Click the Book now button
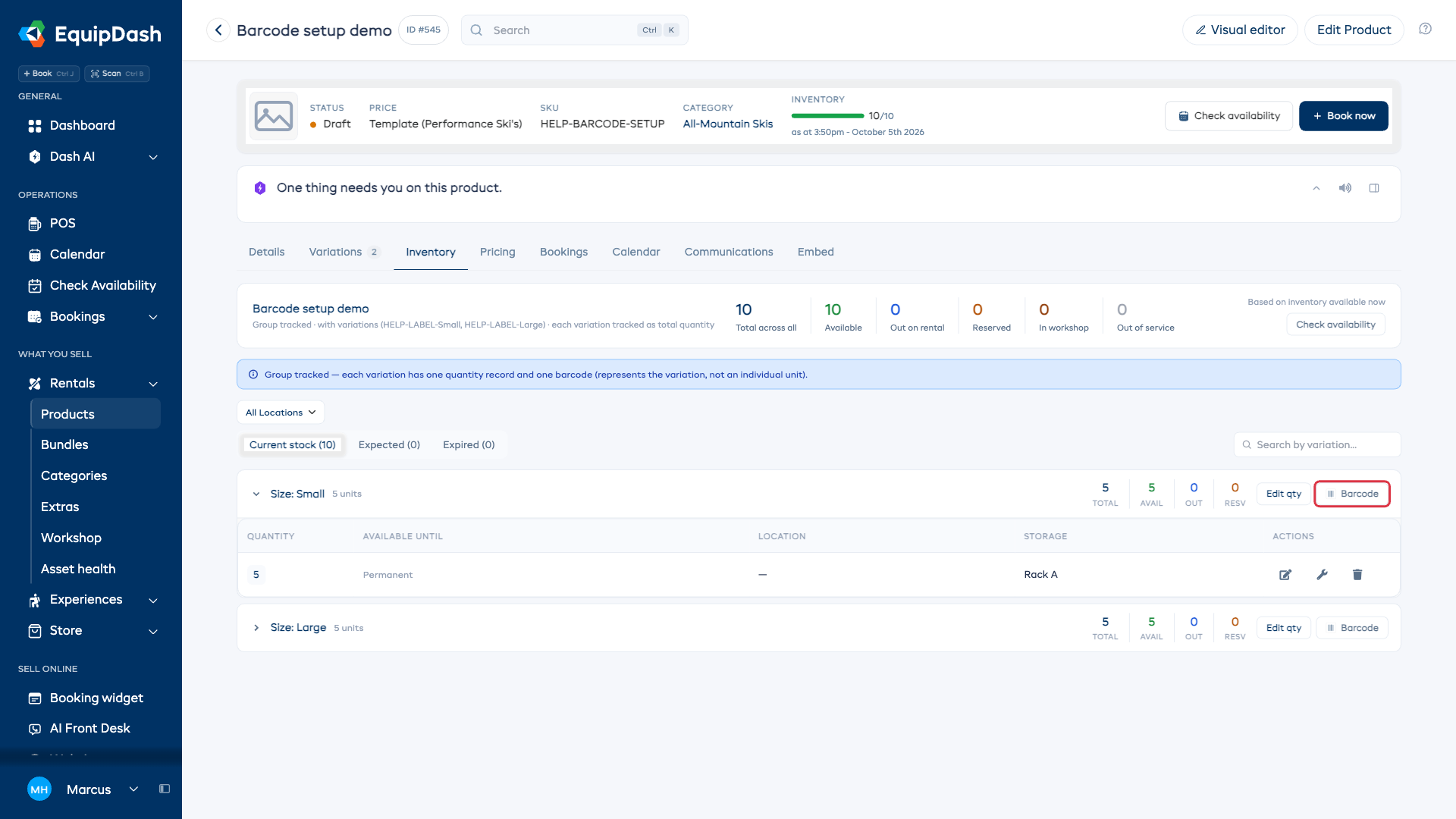This screenshot has width=1456, height=819. tap(1344, 116)
